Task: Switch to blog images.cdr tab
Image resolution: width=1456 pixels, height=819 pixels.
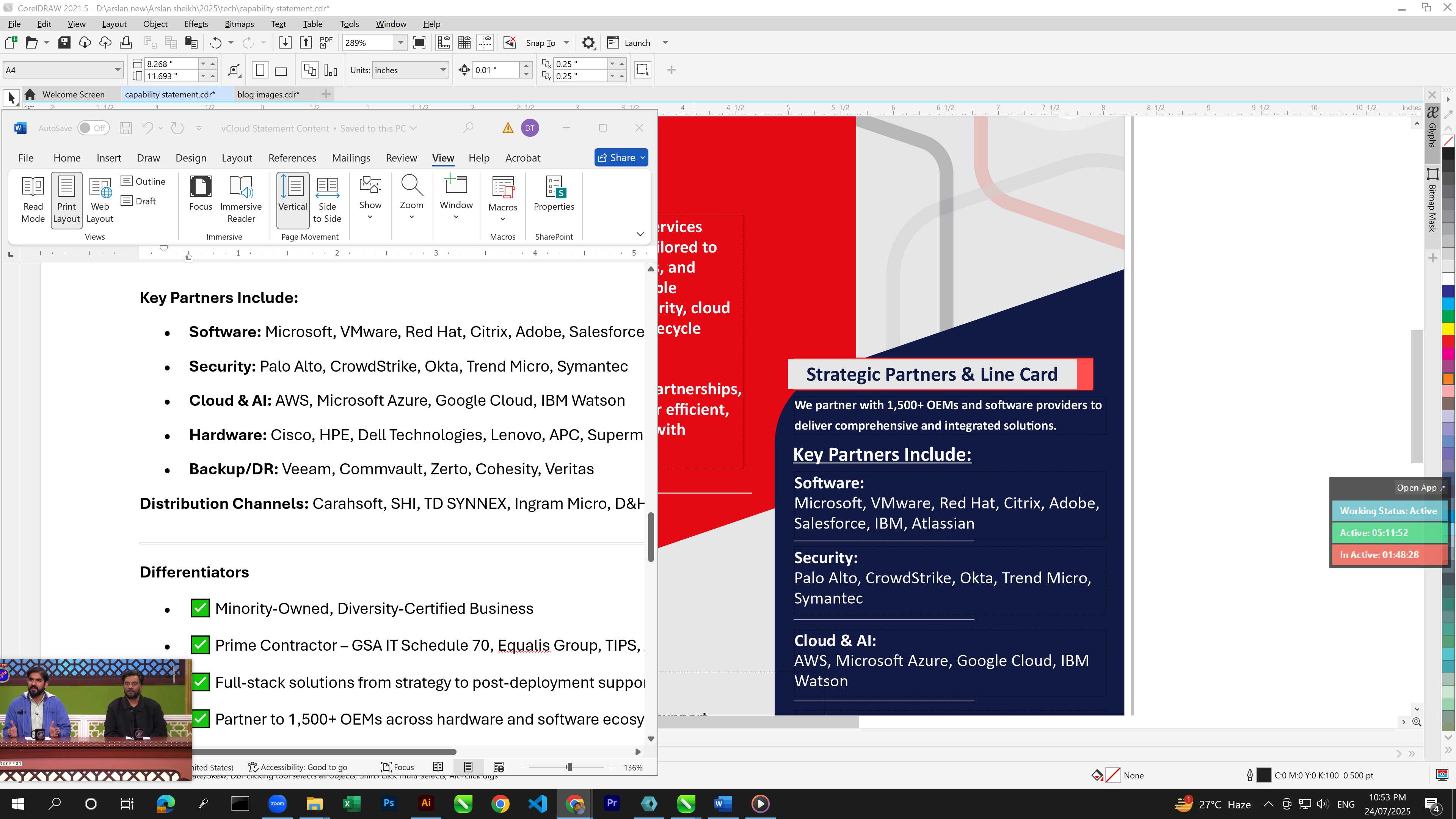Action: [x=268, y=94]
